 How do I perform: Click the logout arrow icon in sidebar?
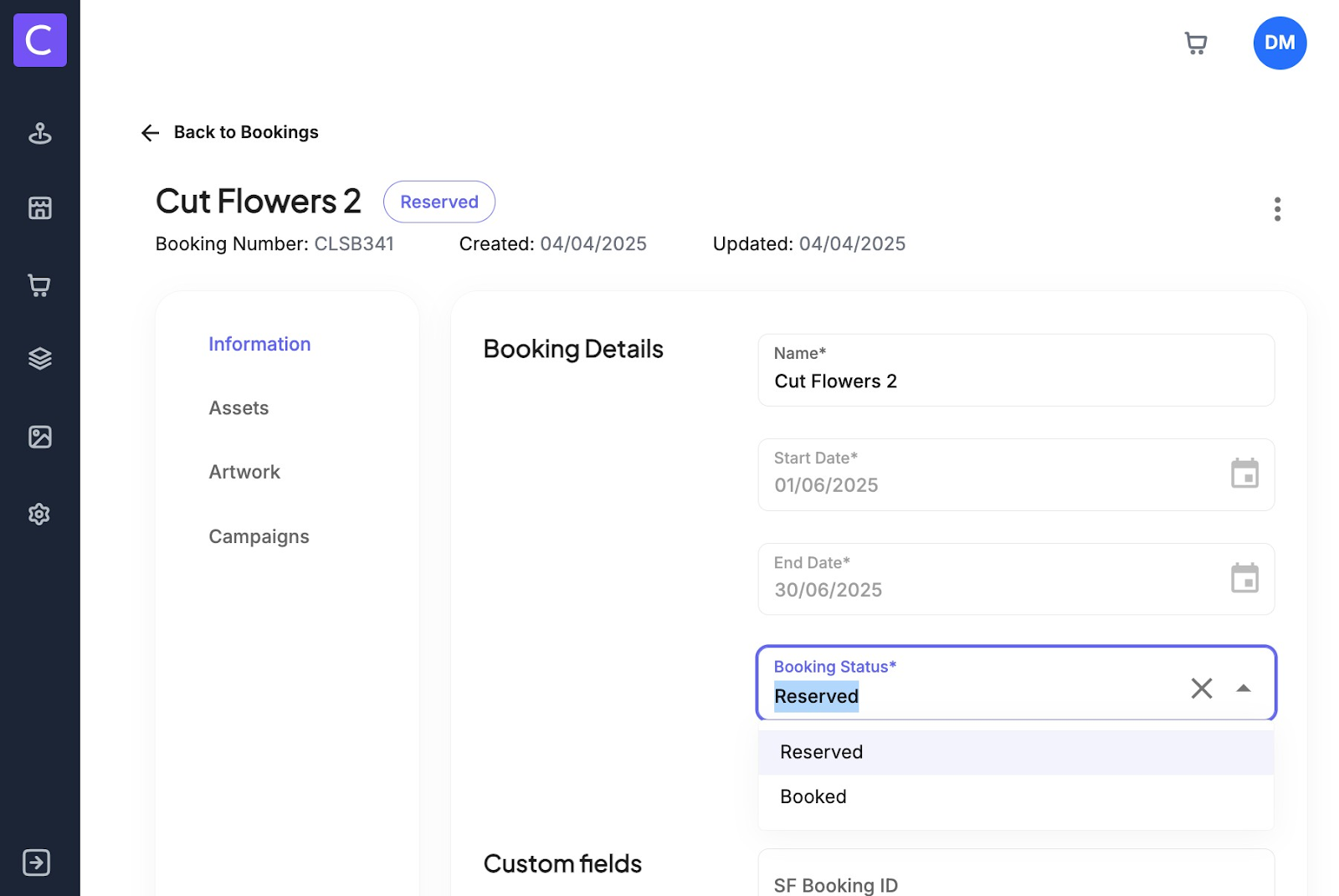coord(37,862)
